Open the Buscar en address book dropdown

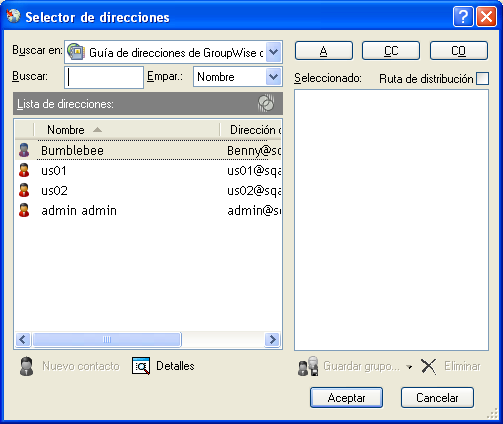(x=274, y=52)
